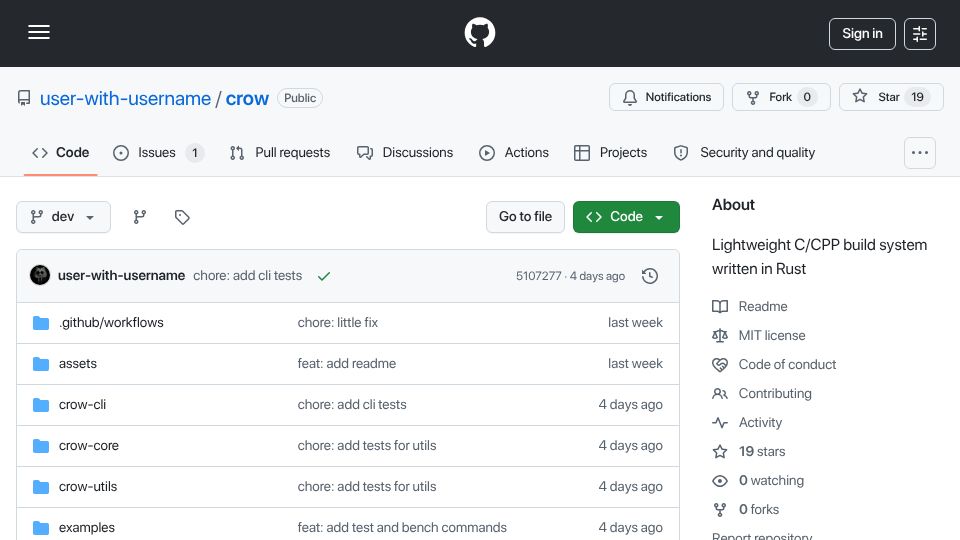Open the 19 stars link

coord(762,452)
